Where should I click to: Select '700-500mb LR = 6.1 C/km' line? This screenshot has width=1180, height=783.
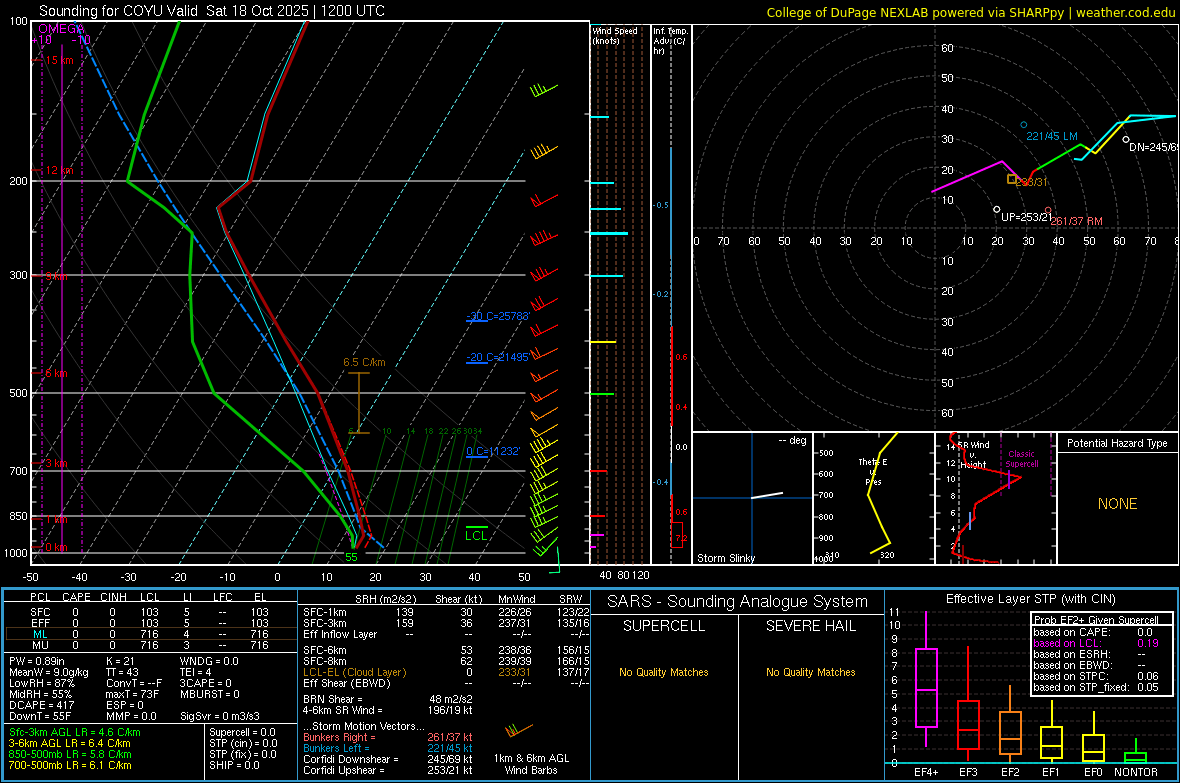[x=70, y=765]
